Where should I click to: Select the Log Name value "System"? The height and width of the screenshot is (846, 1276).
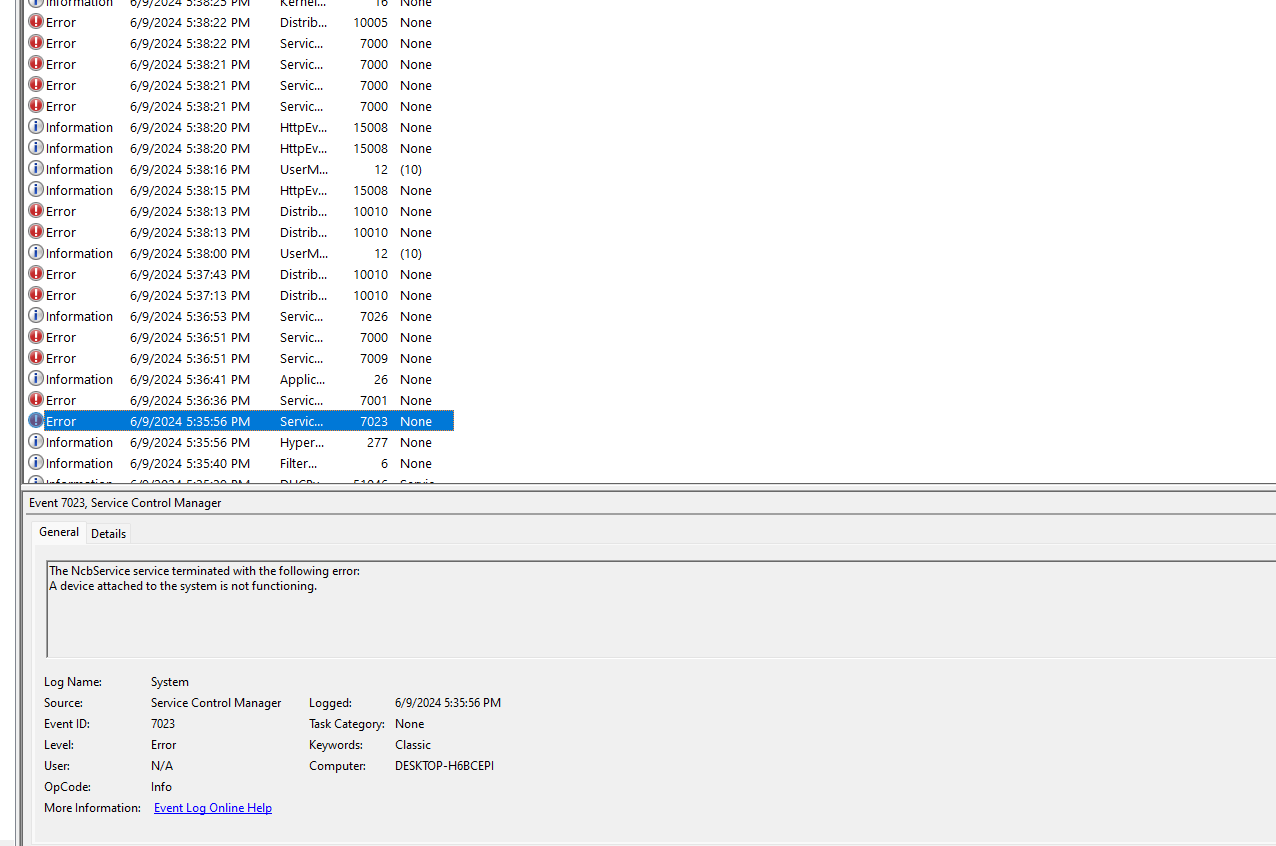tap(170, 682)
